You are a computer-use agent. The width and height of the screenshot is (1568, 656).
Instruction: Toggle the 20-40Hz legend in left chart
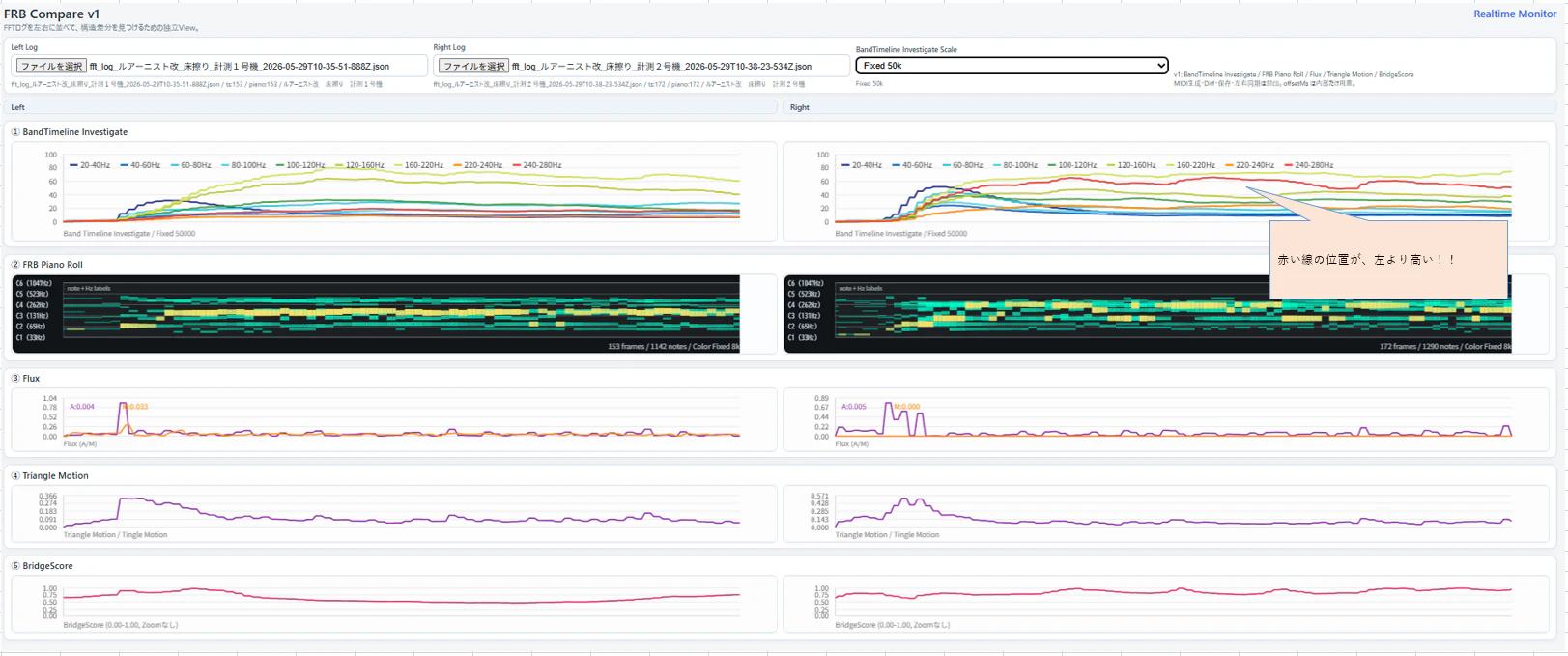(90, 165)
